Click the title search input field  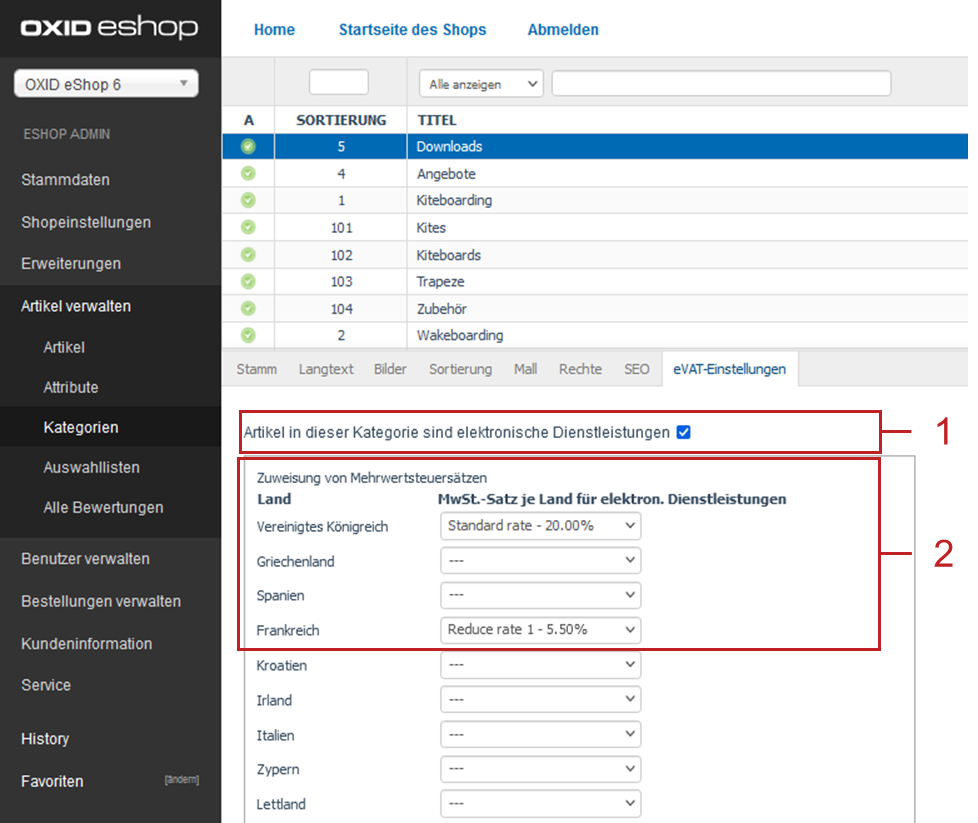click(x=720, y=84)
